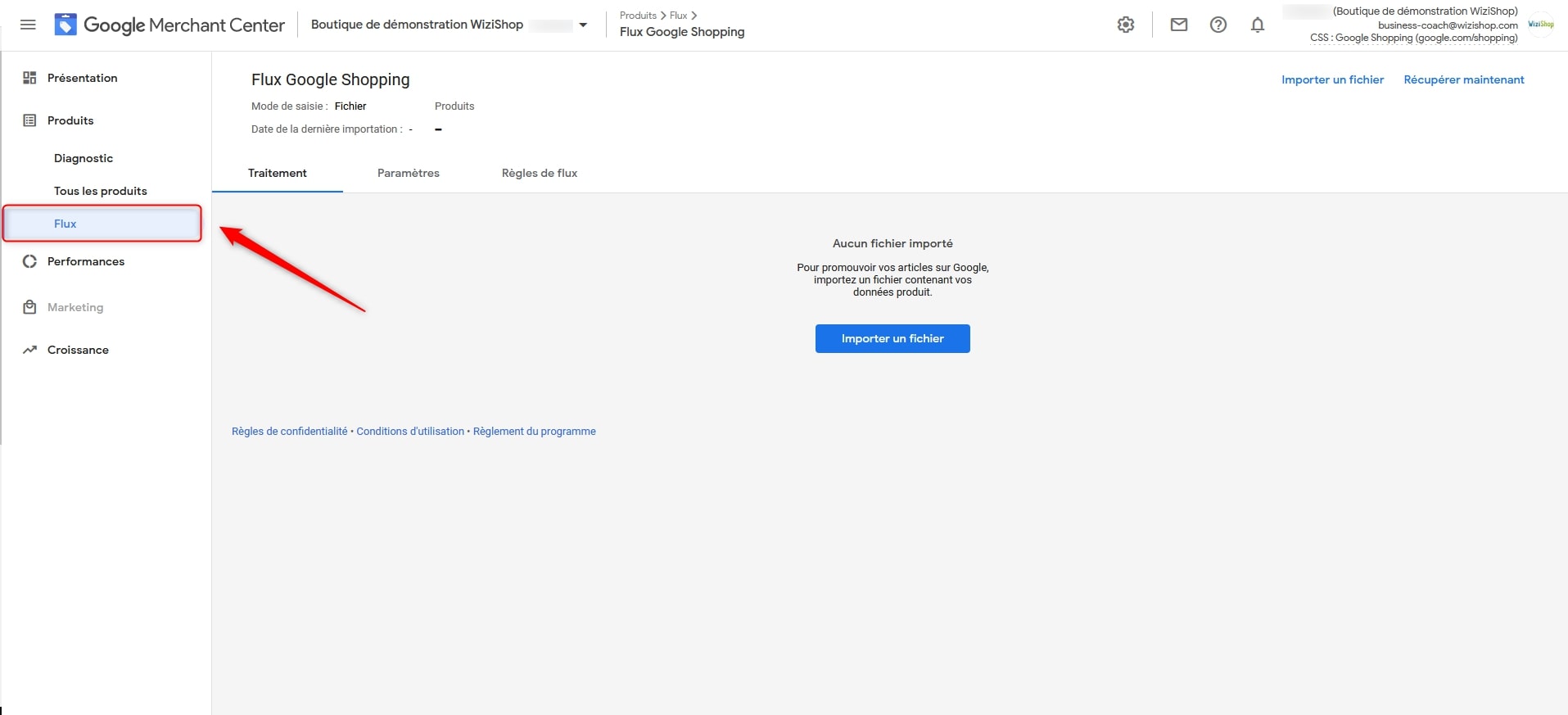Open Tous les produits in sidebar

(101, 191)
